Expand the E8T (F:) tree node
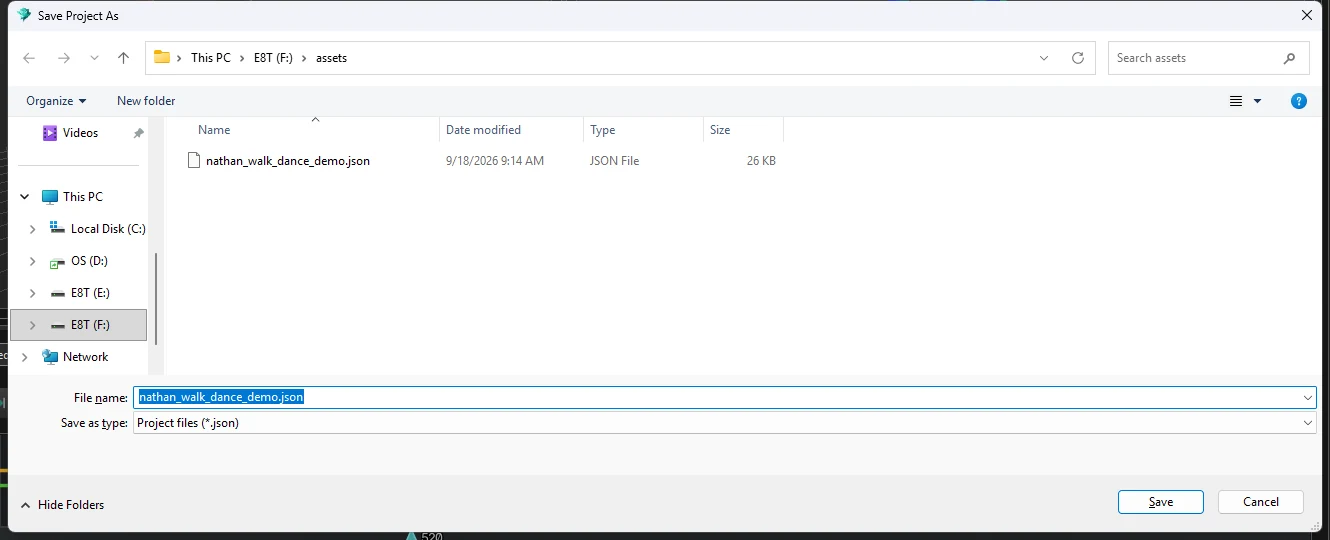1330x540 pixels. [32, 325]
